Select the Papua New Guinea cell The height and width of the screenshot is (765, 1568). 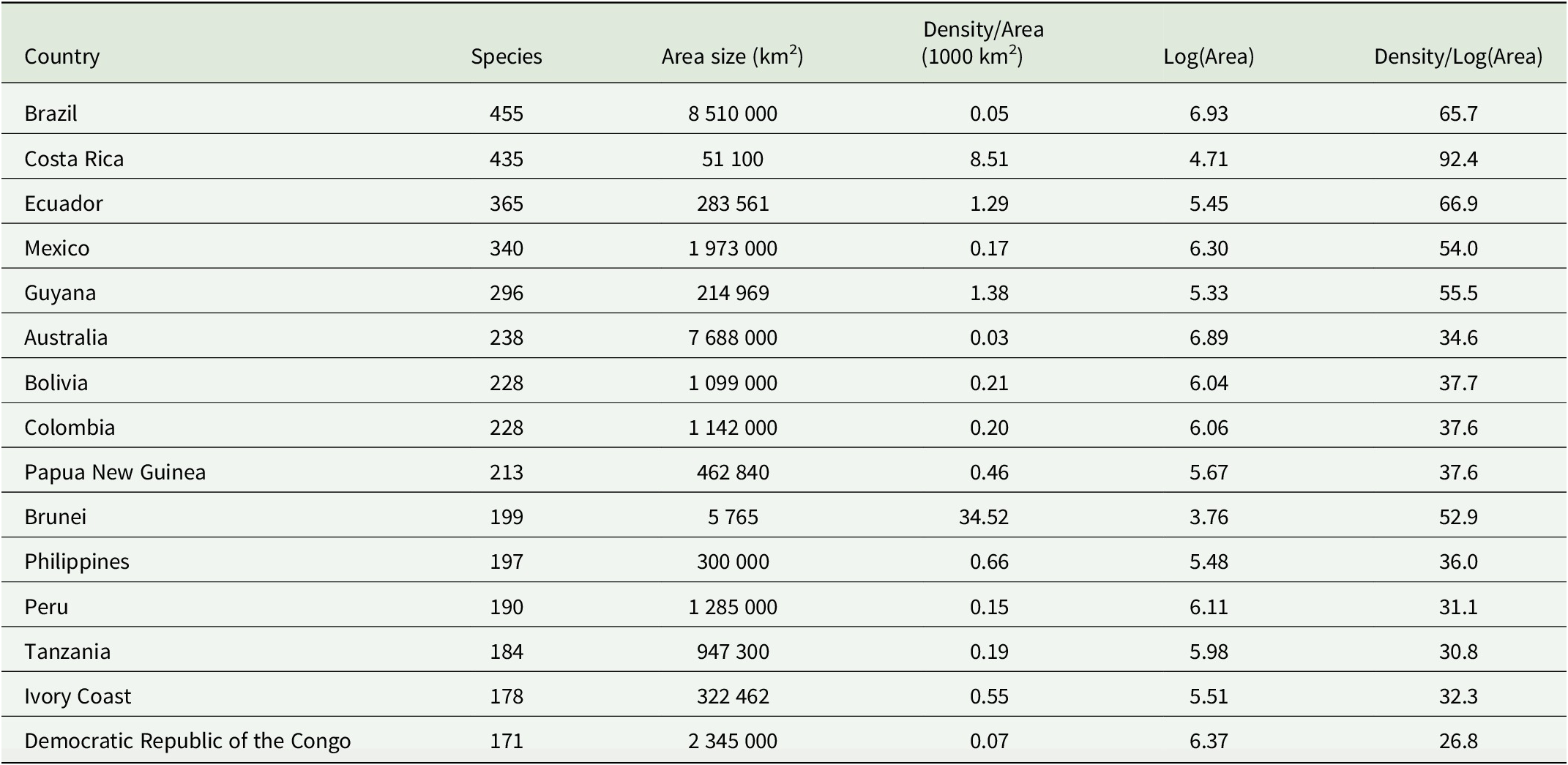coord(115,472)
